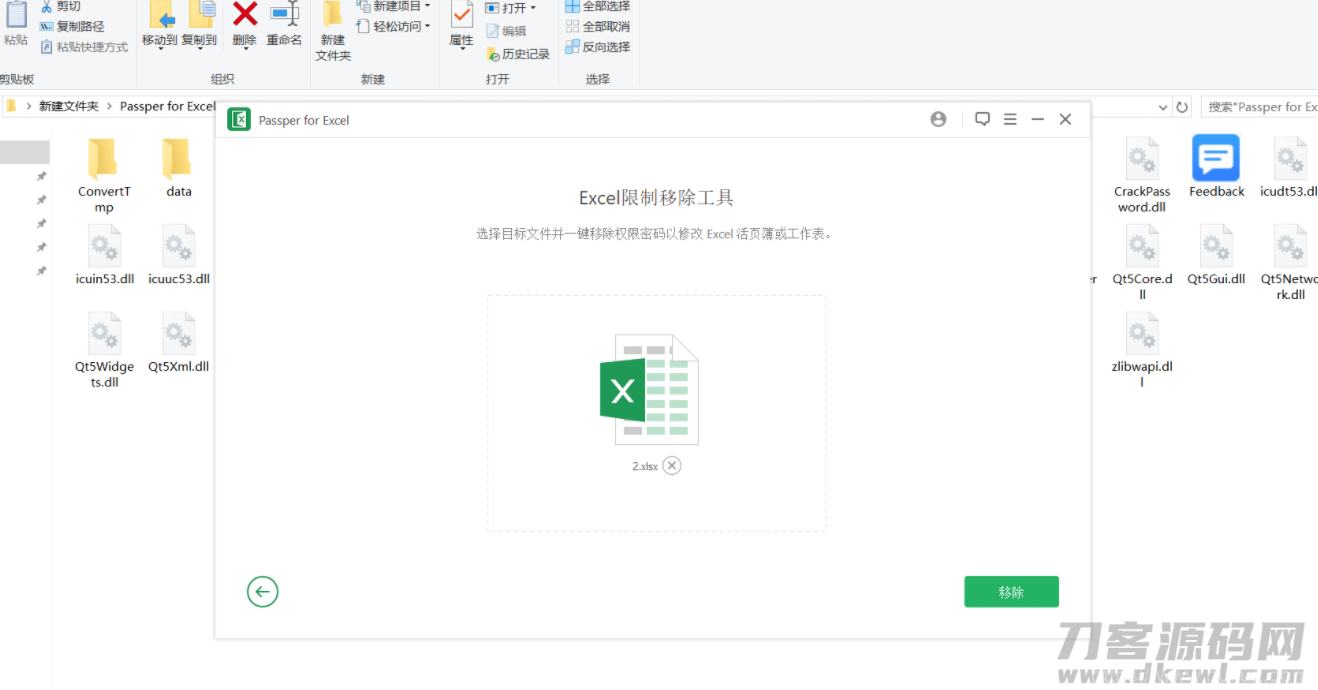Click the 属性 checkmark icon in ribbon
The height and width of the screenshot is (690, 1318).
[461, 14]
